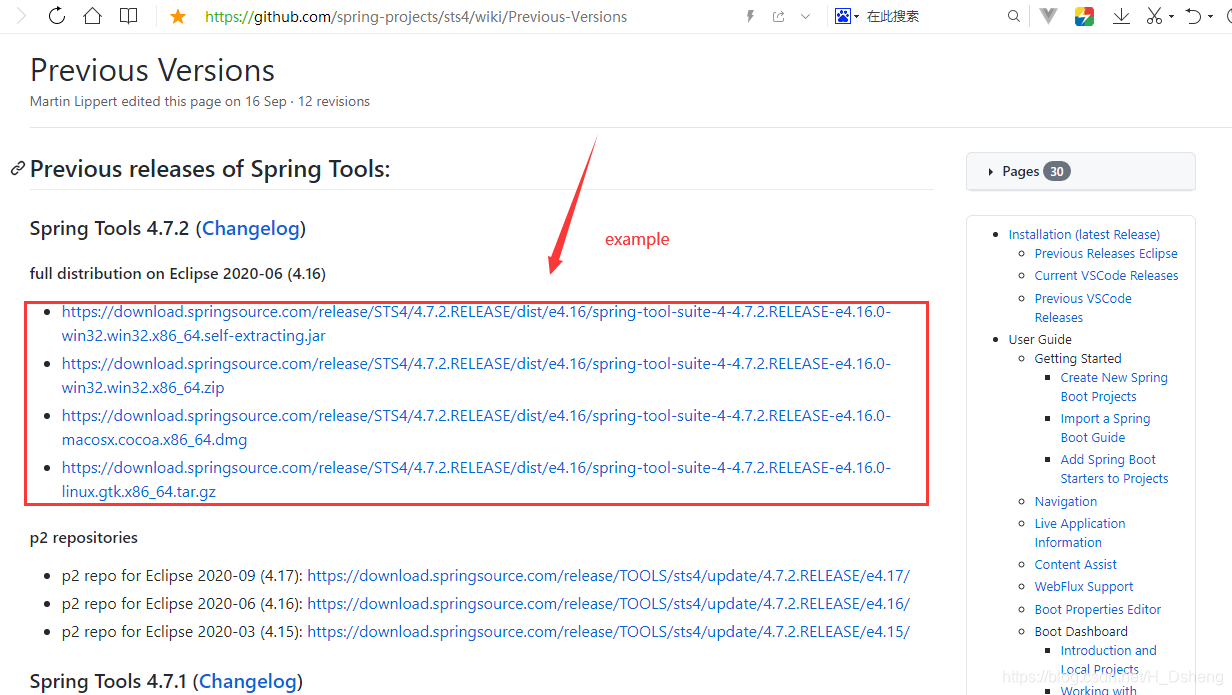This screenshot has height=695, width=1232.
Task: Click the anchor link icon beside heading
Action: click(18, 169)
